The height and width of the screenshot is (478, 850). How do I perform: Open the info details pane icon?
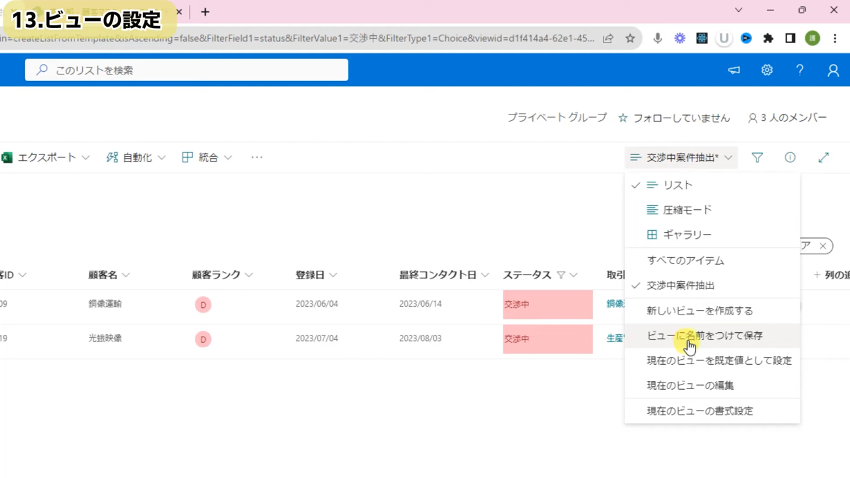tap(790, 158)
